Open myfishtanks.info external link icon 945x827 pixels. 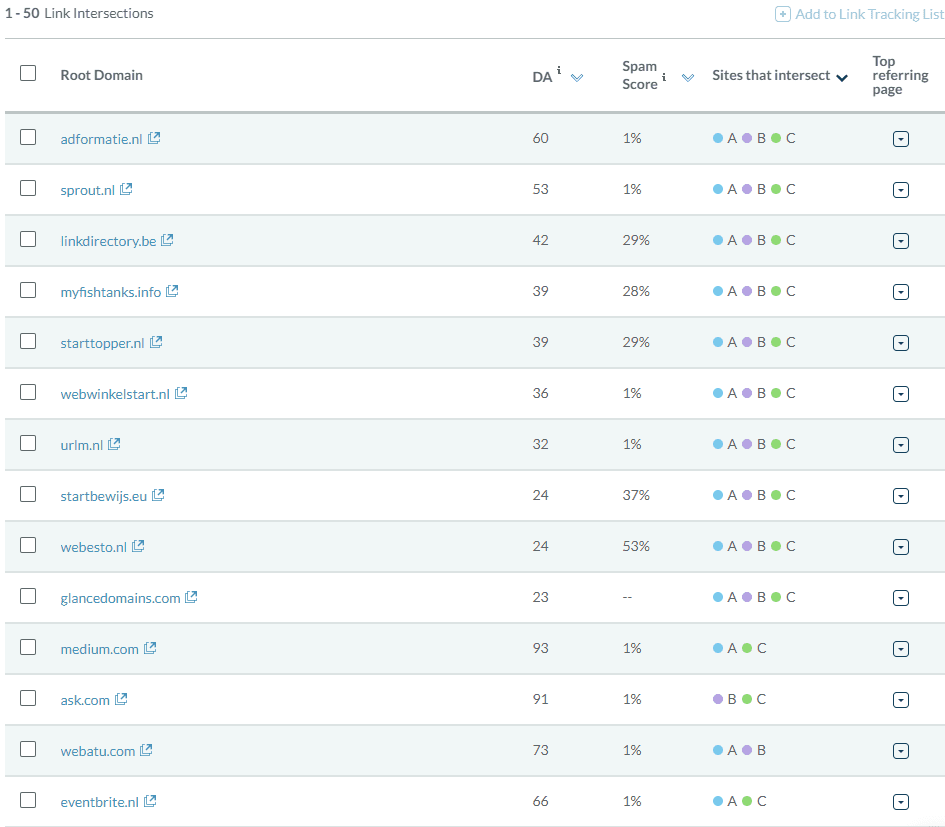[172, 291]
